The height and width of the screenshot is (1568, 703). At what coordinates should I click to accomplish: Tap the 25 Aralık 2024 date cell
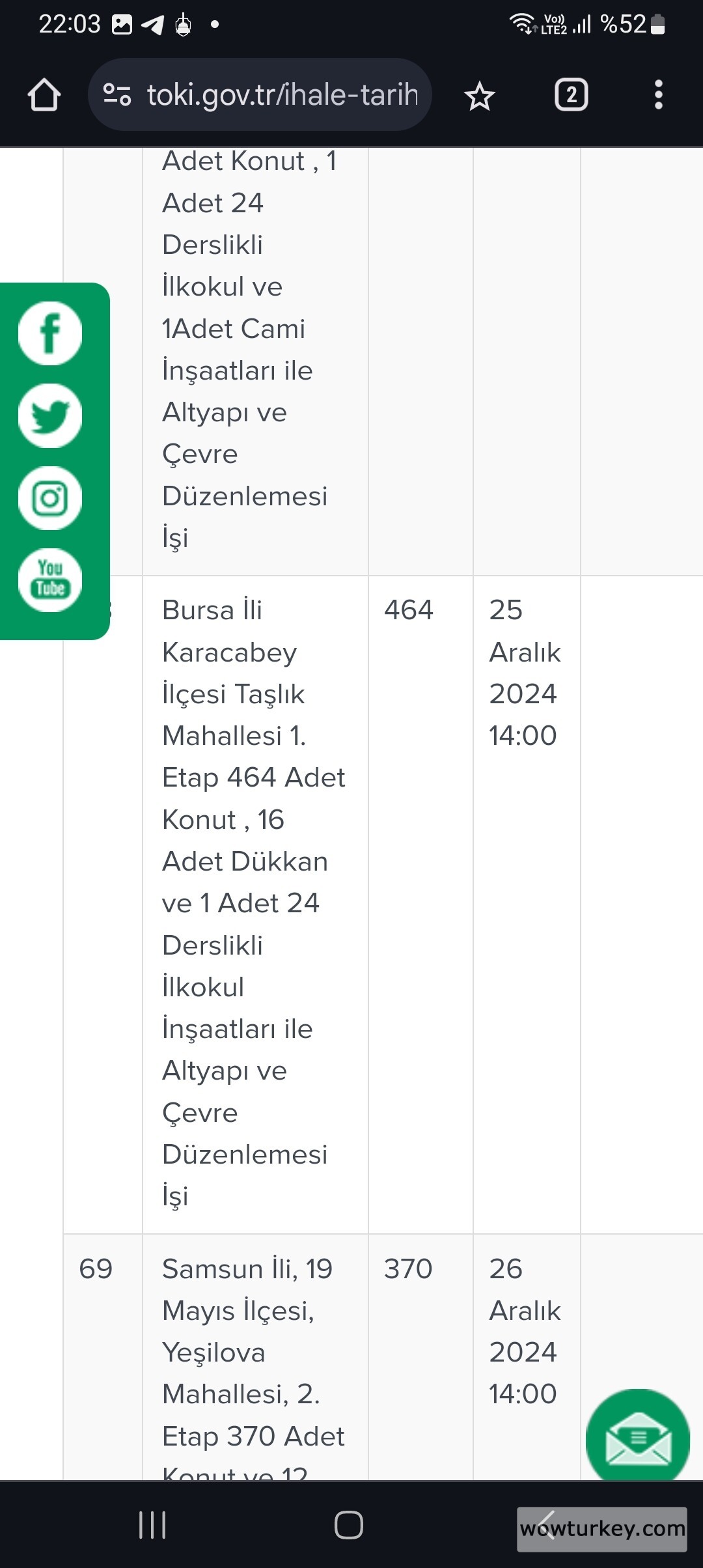524,672
